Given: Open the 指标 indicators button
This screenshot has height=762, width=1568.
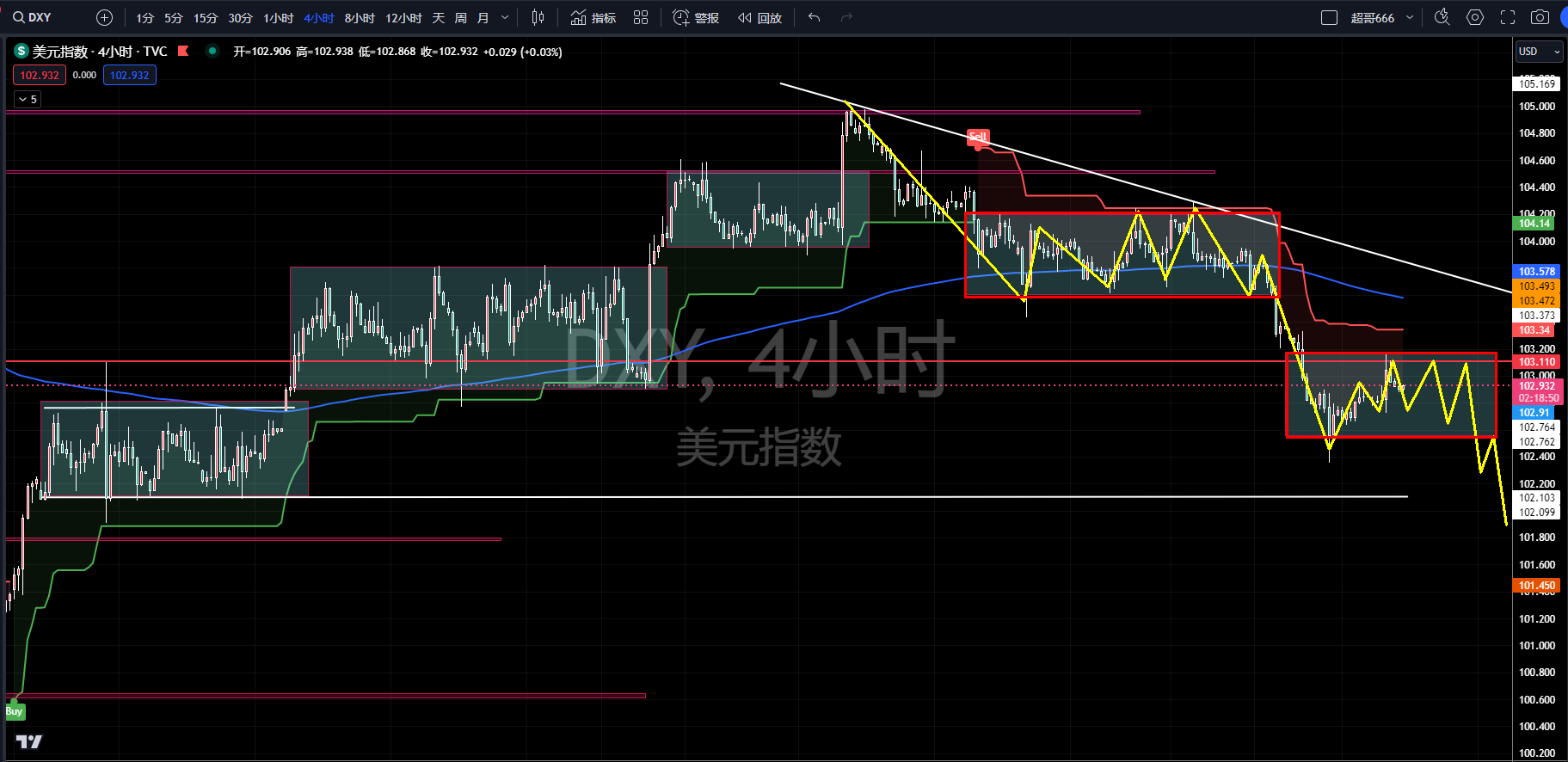Looking at the screenshot, I should (593, 17).
